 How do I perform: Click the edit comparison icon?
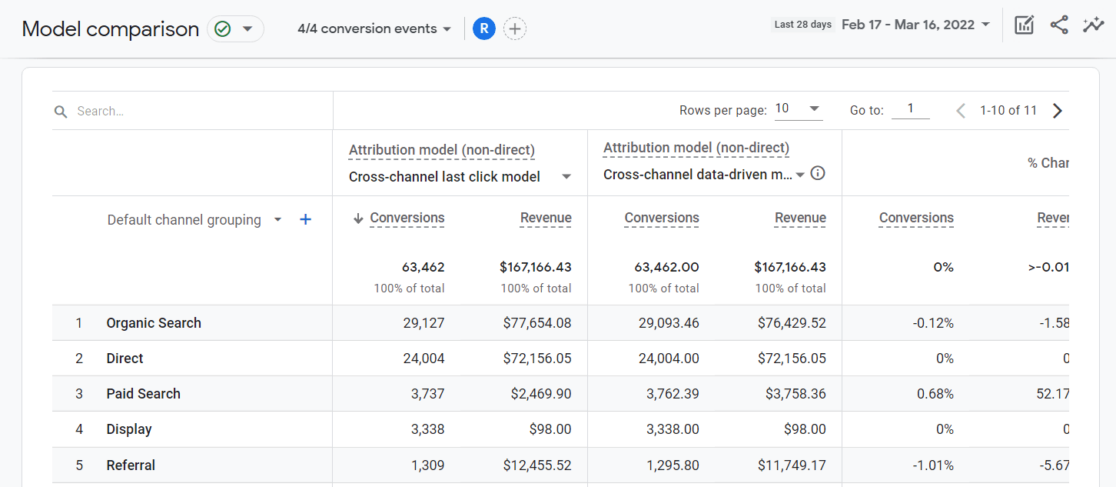pos(1024,25)
